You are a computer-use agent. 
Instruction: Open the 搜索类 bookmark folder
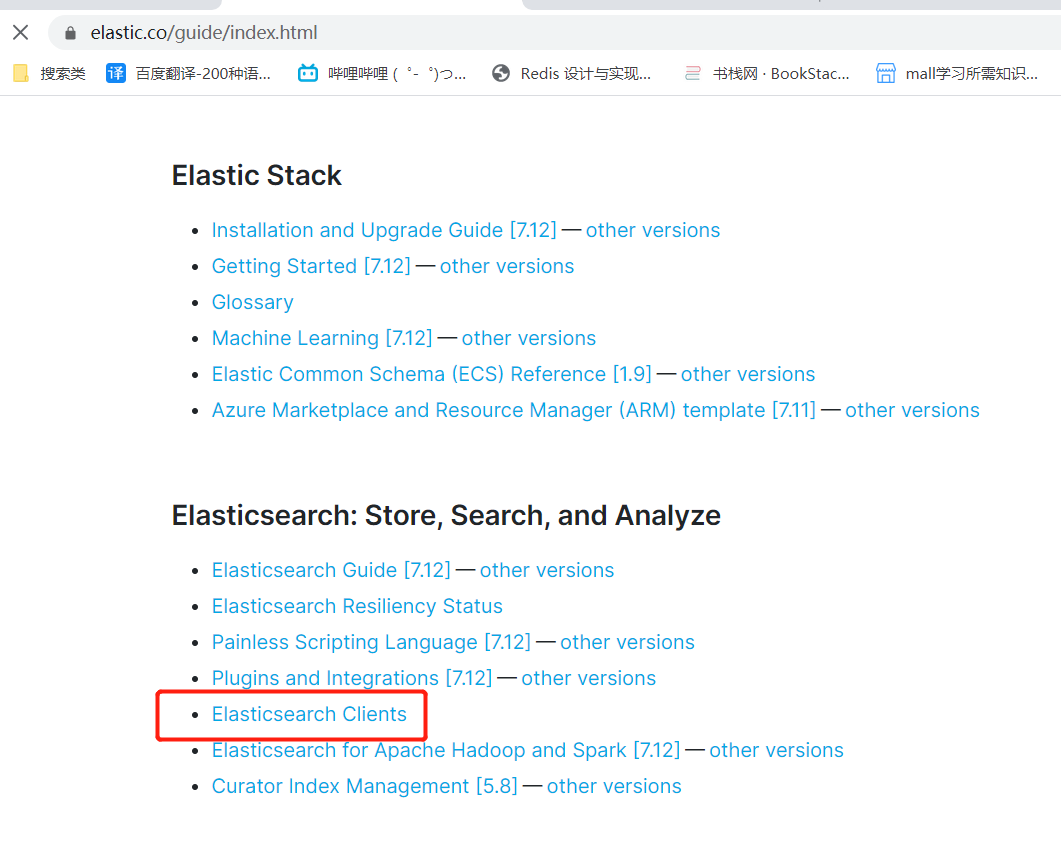49,73
